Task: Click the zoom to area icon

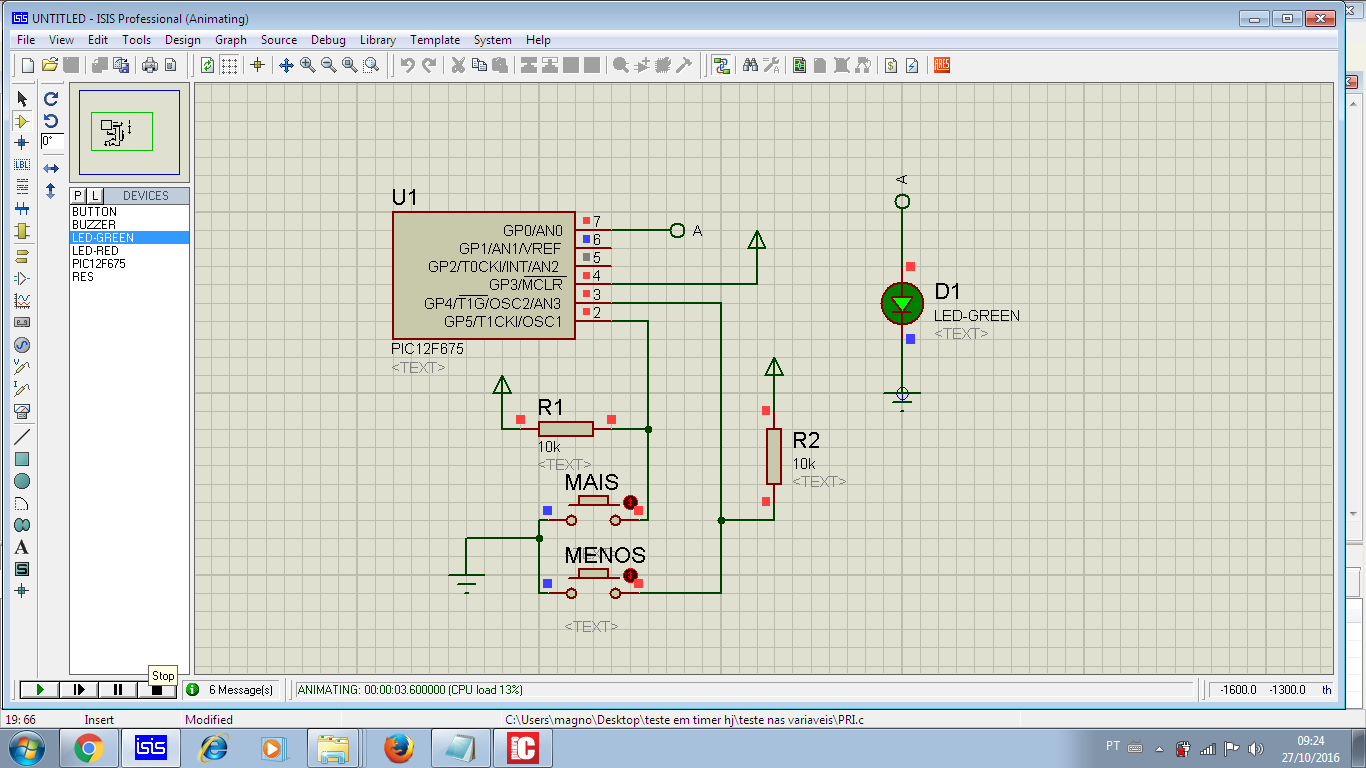Action: (371, 65)
